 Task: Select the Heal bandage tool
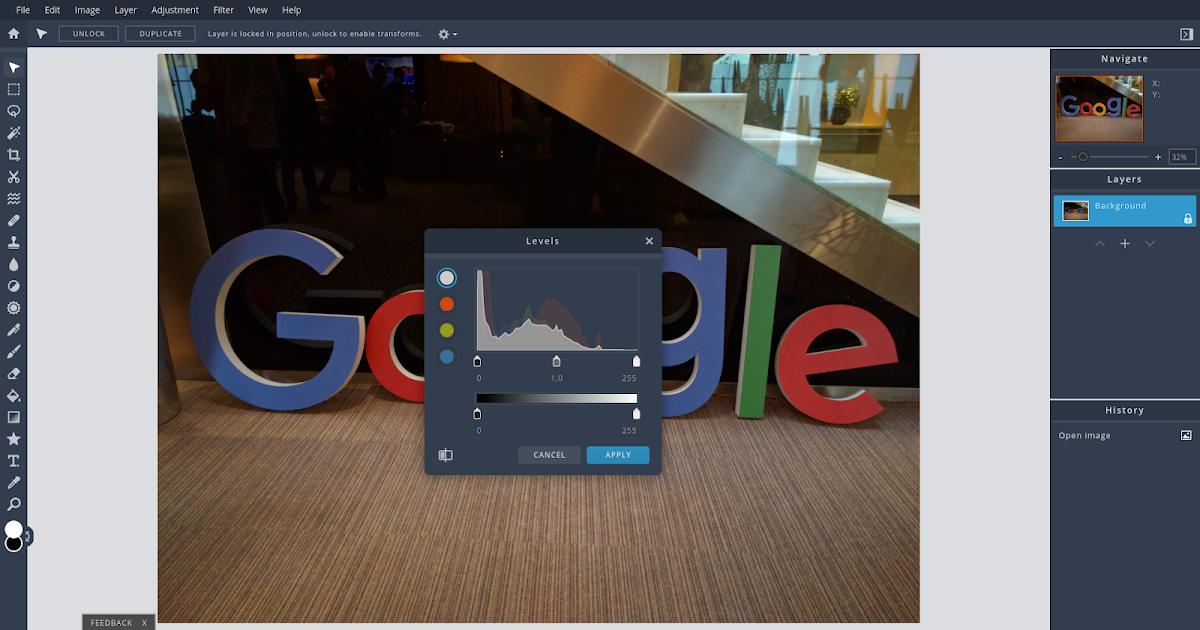coord(14,220)
